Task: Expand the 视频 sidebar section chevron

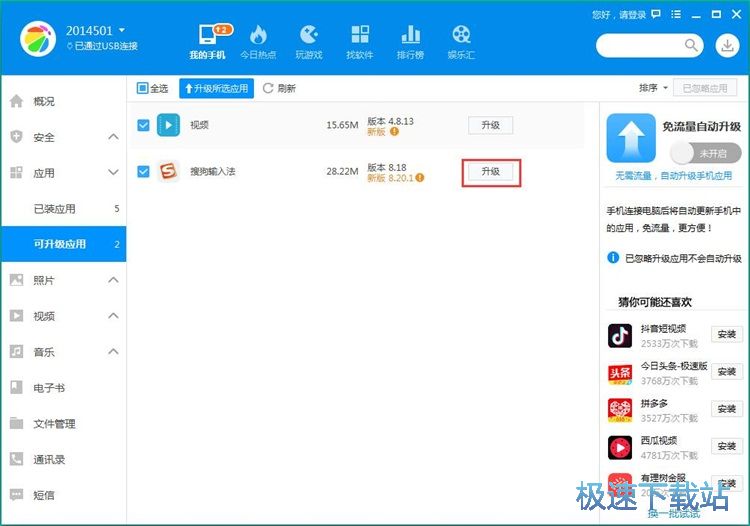Action: (113, 316)
